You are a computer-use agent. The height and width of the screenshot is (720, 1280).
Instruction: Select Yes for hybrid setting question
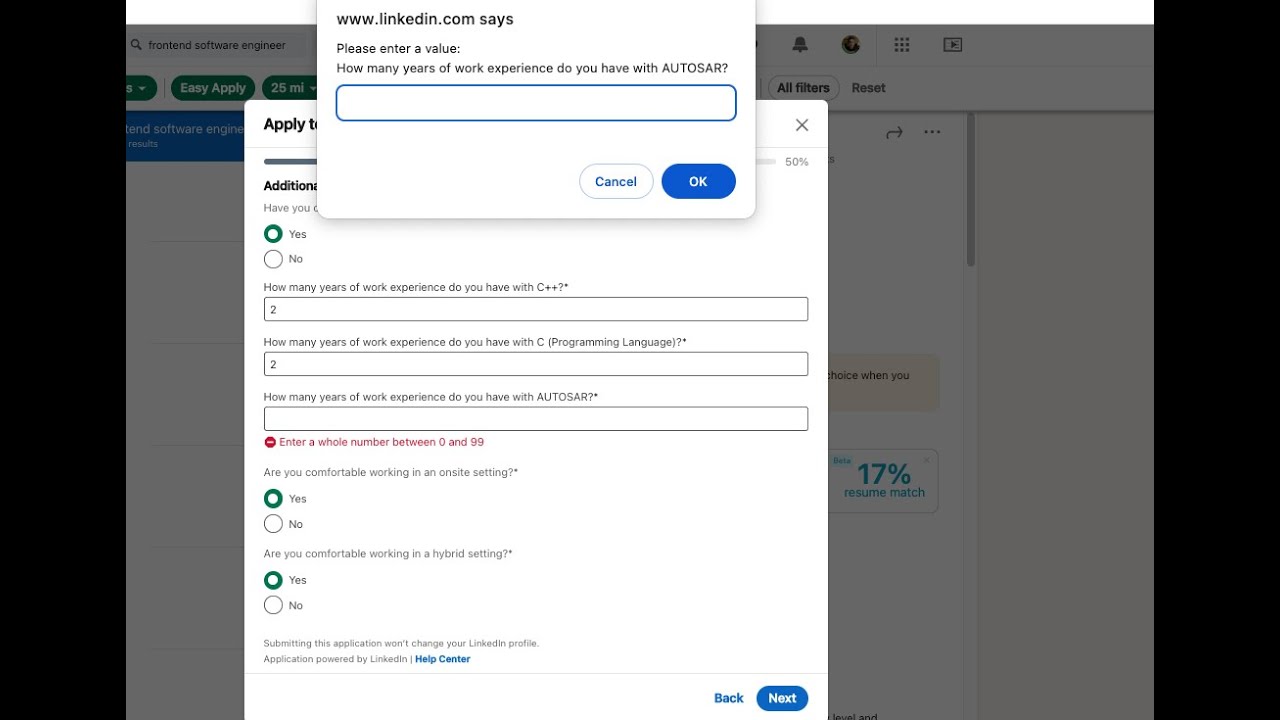[273, 580]
